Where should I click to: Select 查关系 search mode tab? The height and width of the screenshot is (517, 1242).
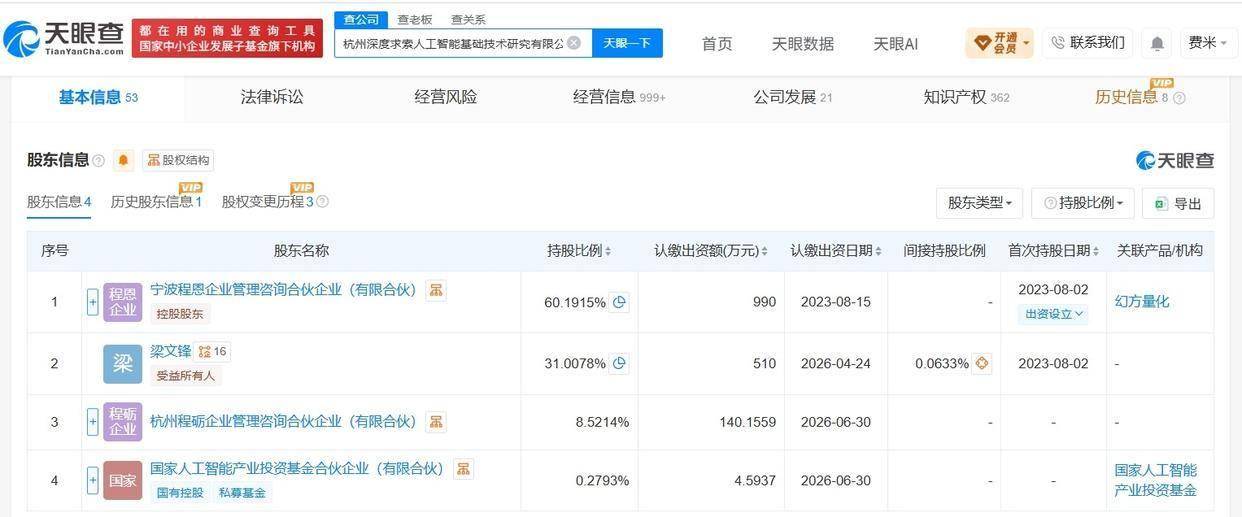coord(468,19)
